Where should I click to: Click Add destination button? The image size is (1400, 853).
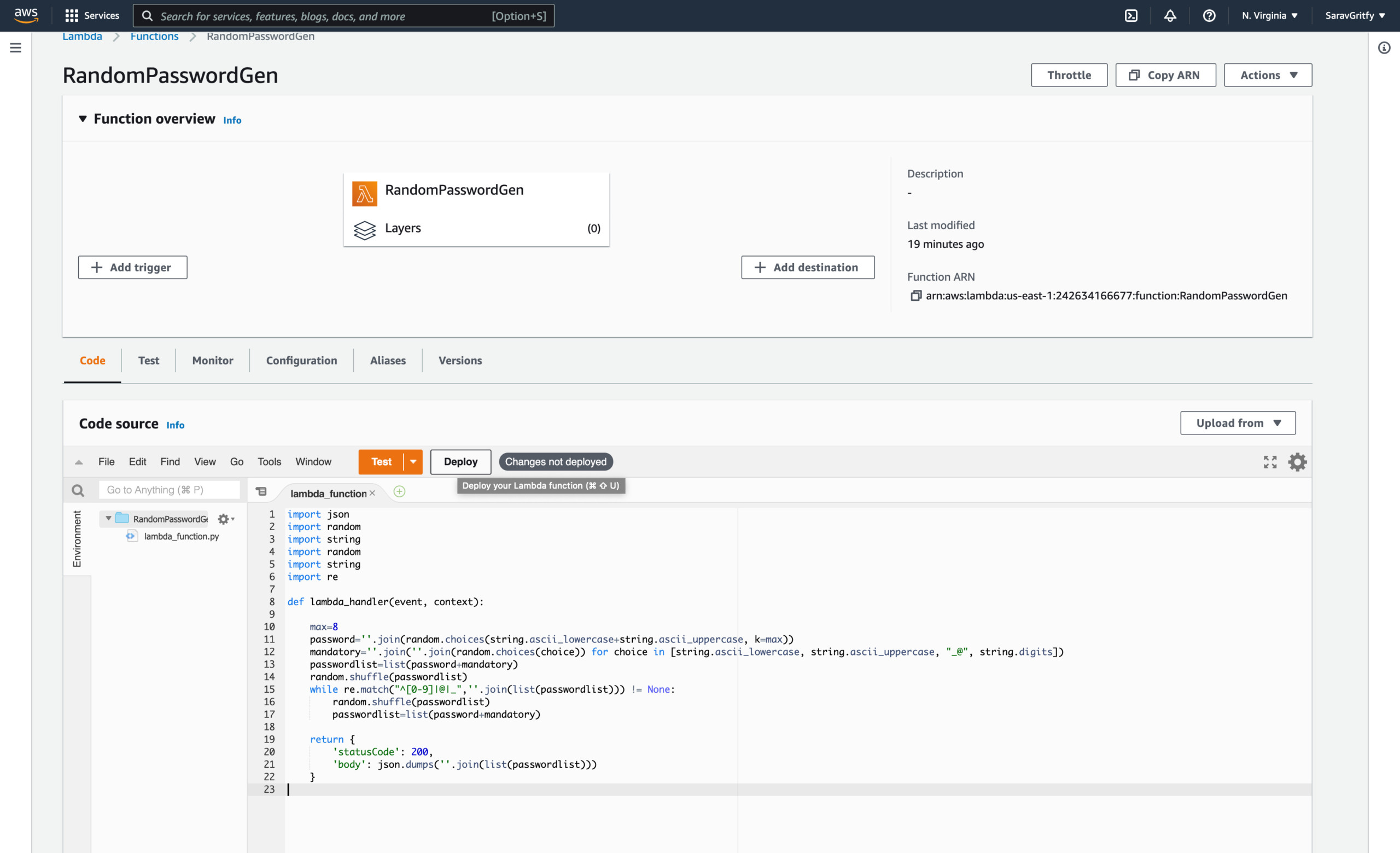807,267
